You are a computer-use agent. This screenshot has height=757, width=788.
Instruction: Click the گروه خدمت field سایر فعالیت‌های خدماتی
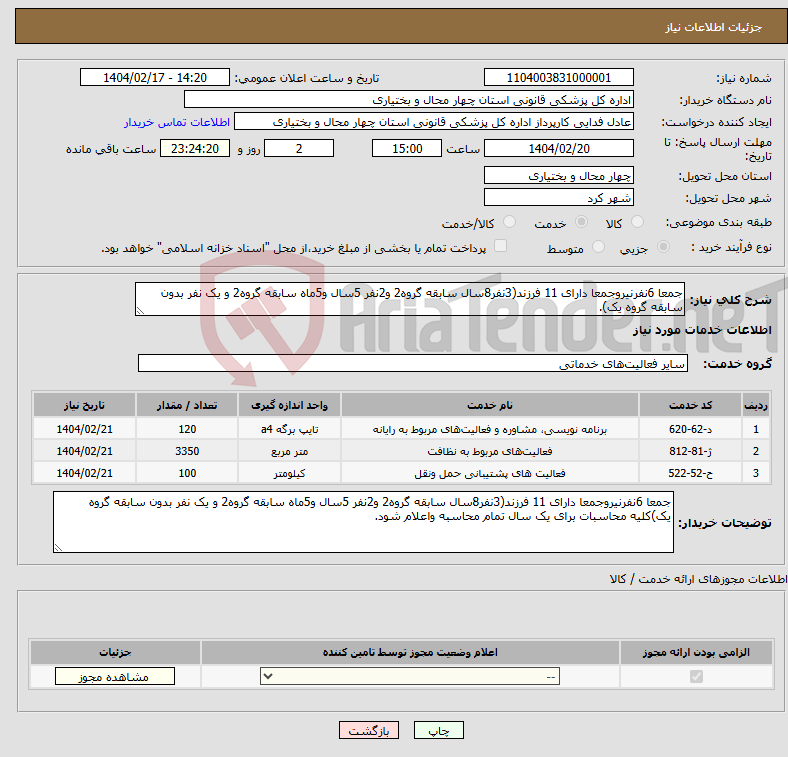(x=413, y=363)
